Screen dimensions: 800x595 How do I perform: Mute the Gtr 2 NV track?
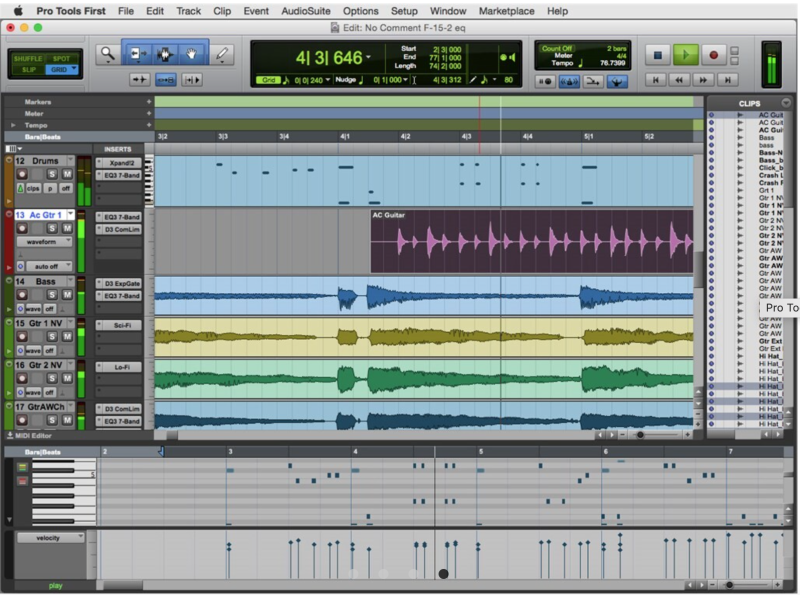pos(67,378)
